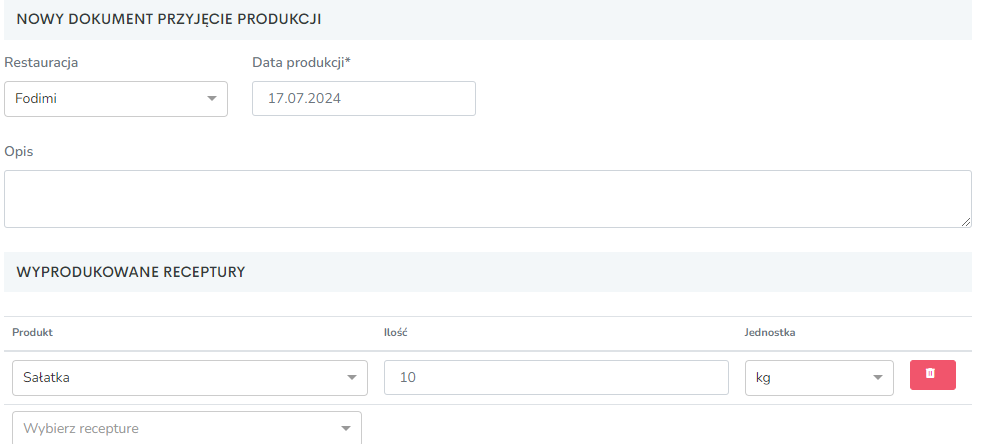Click the Opis label

19,152
